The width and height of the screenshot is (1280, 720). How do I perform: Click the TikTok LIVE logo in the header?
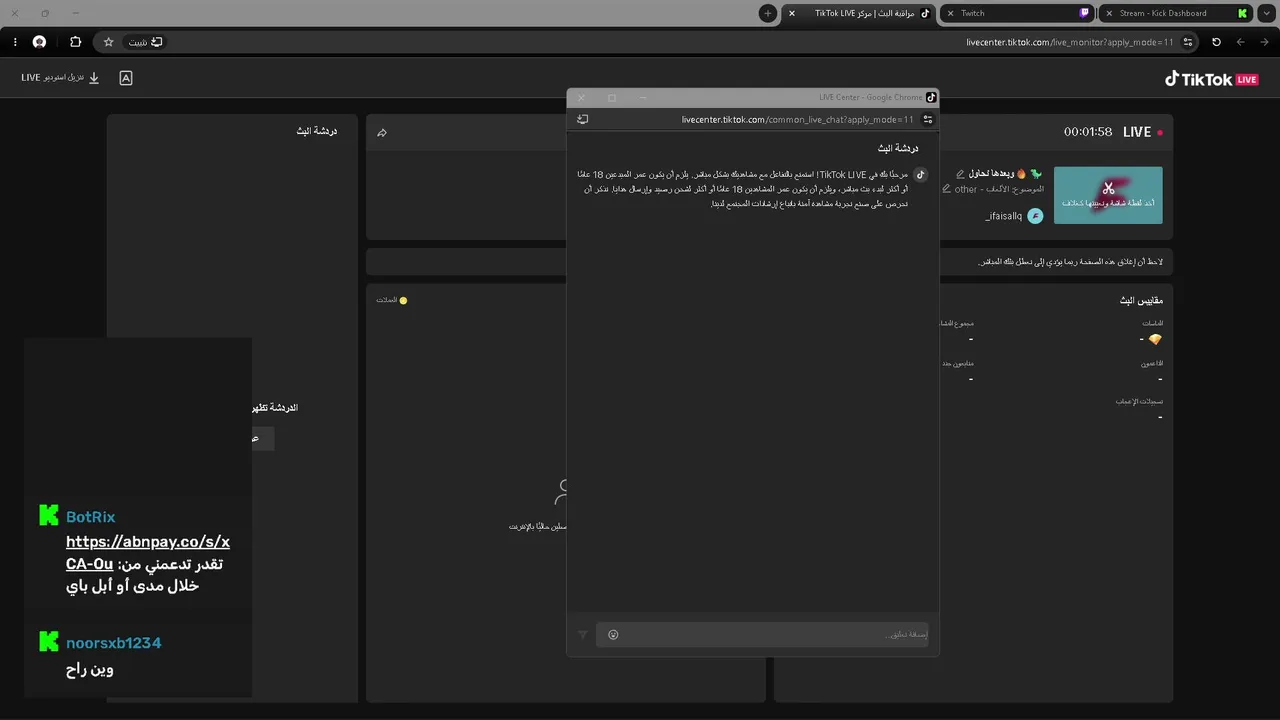click(1211, 79)
